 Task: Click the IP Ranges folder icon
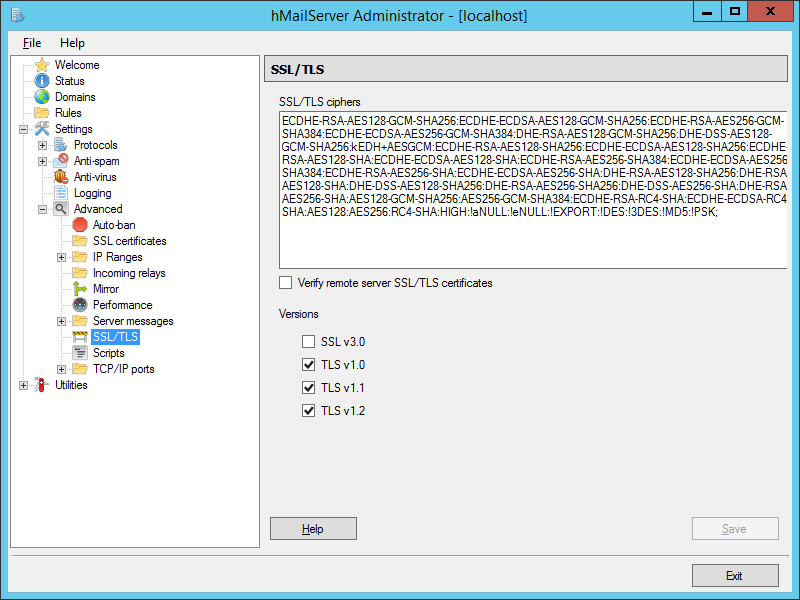coord(80,257)
